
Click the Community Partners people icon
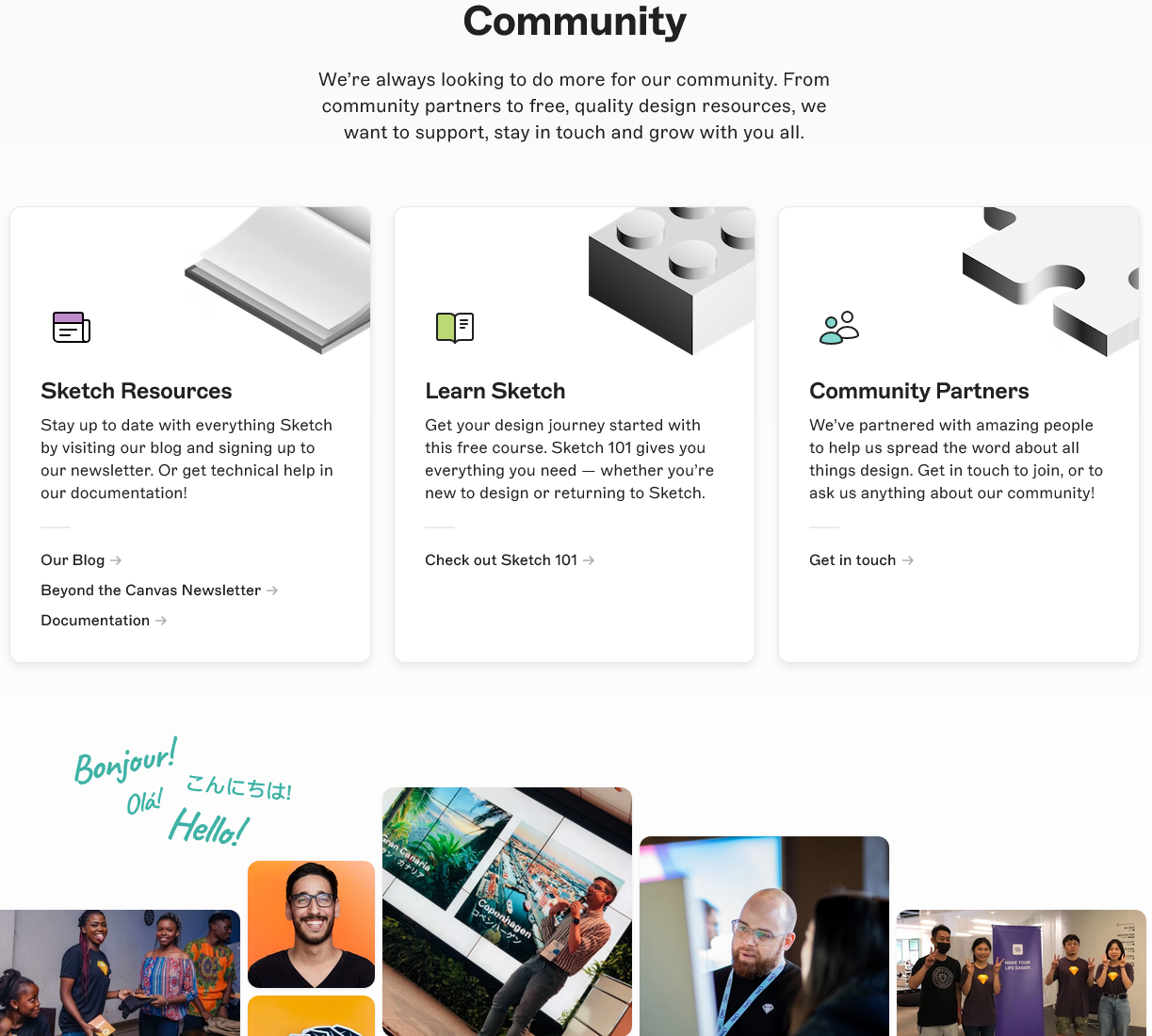pyautogui.click(x=839, y=328)
